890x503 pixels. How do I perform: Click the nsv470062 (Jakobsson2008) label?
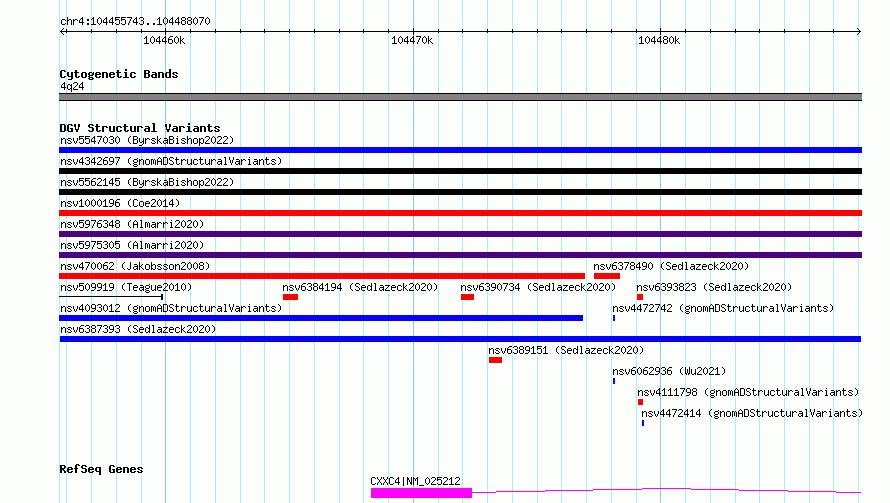pos(135,266)
